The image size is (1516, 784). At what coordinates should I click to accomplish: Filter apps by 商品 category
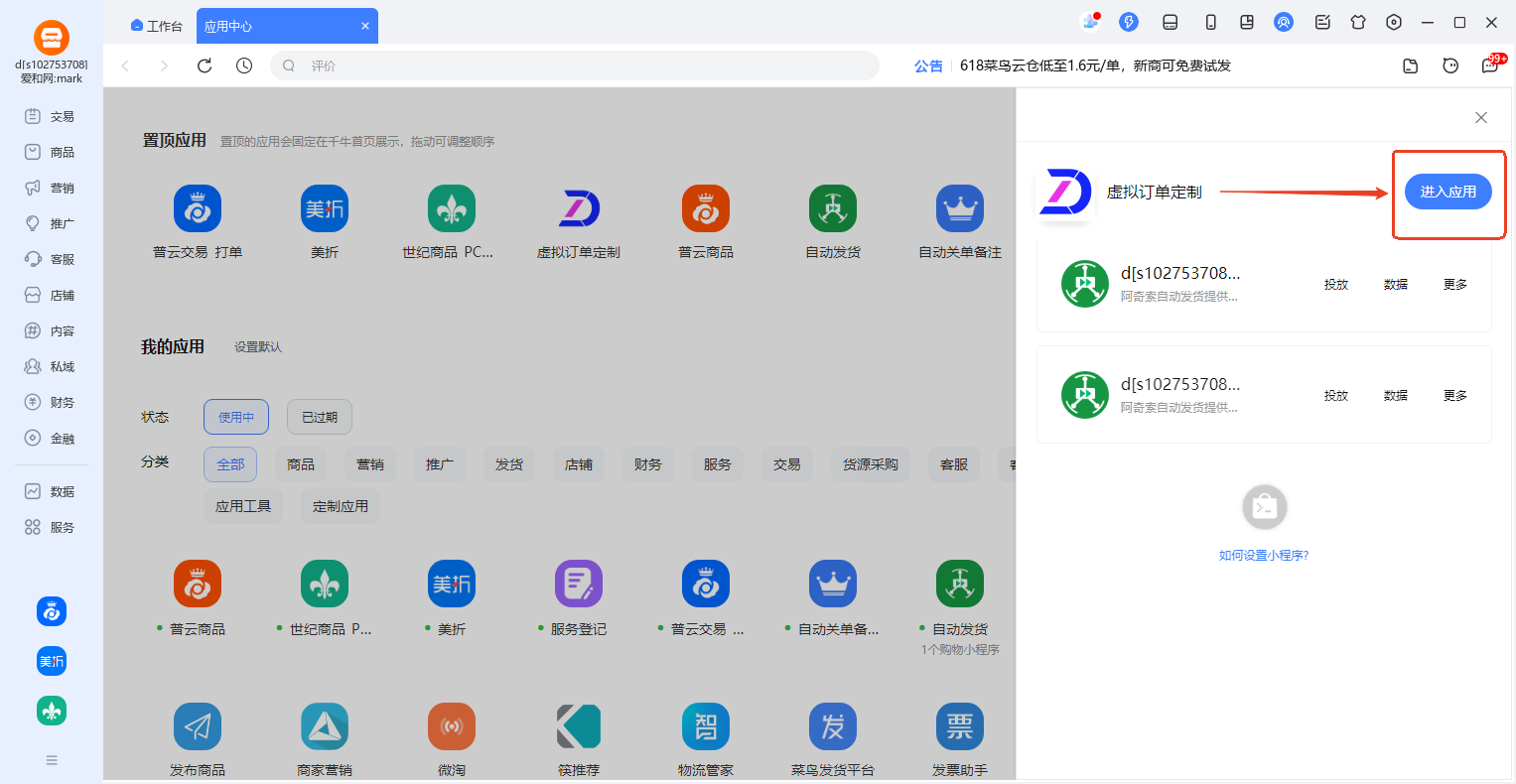pyautogui.click(x=301, y=464)
